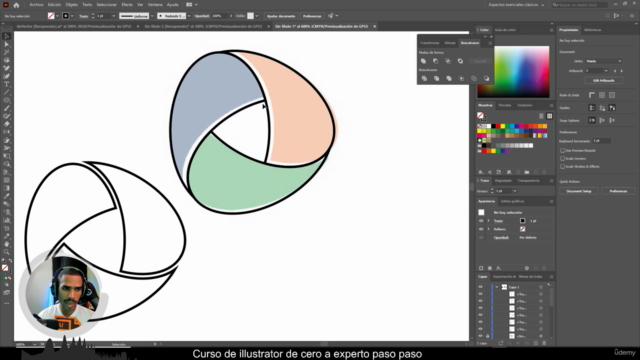Click the Exclude shape mode icon
This screenshot has height=360, width=640.
pyautogui.click(x=460, y=61)
